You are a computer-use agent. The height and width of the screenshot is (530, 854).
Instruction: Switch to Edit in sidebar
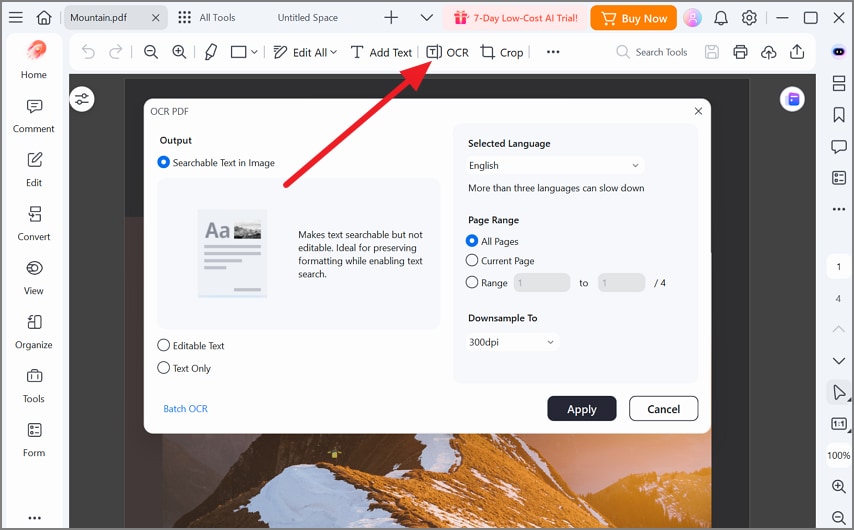click(34, 170)
